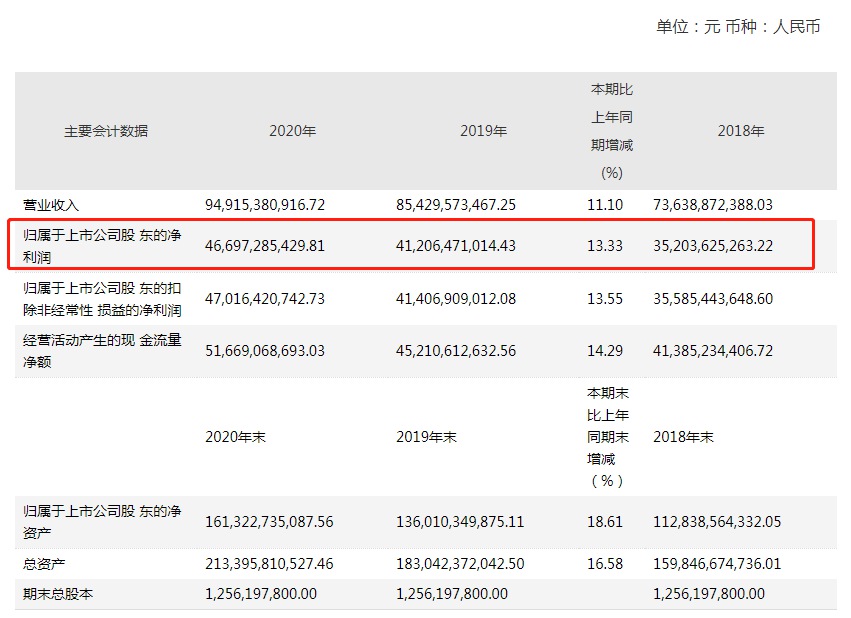Click the 经营活动产生的现金流量净额 row label
The height and width of the screenshot is (618, 851).
coord(102,351)
